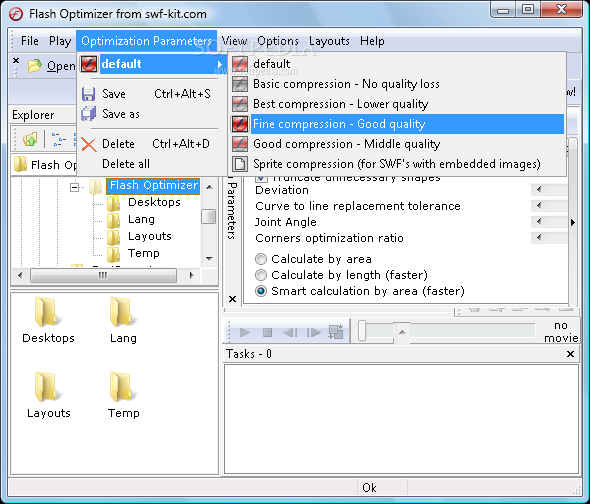Click the step backward frame button
This screenshot has width=590, height=504.
pos(290,332)
